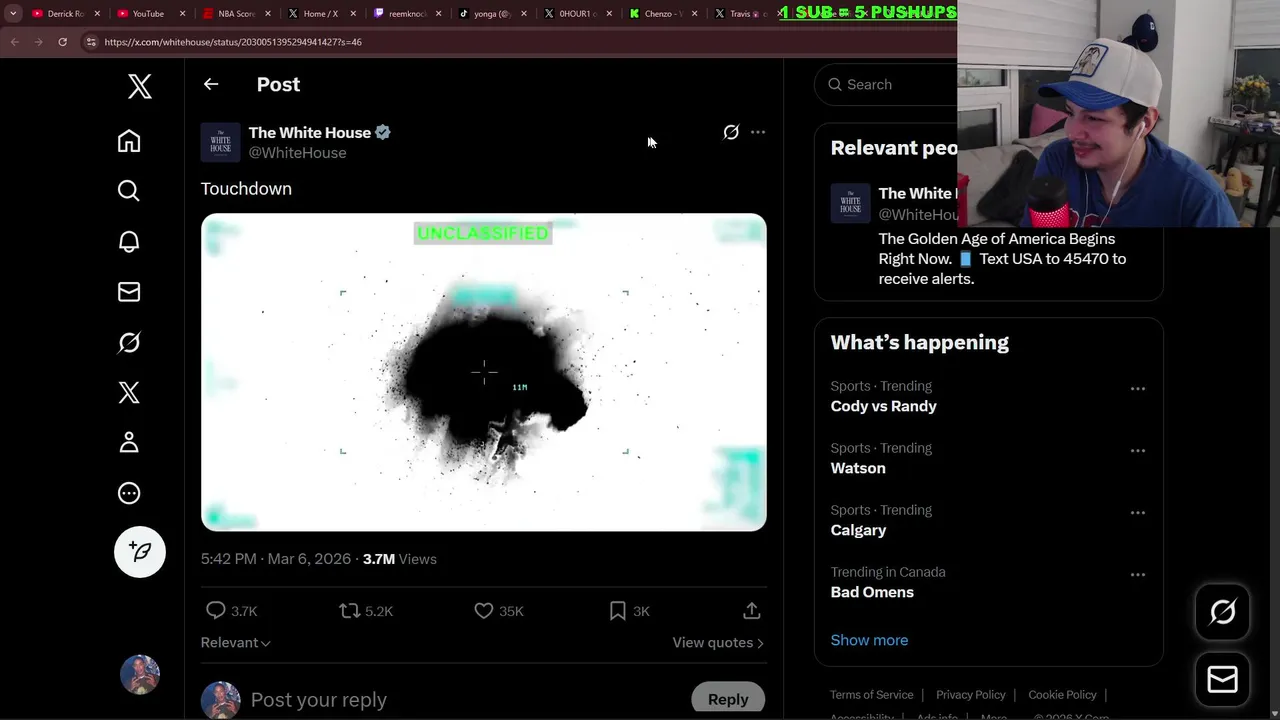Screen dimensions: 1280x720
Task: Click the back arrow beside Post
Action: click(211, 85)
